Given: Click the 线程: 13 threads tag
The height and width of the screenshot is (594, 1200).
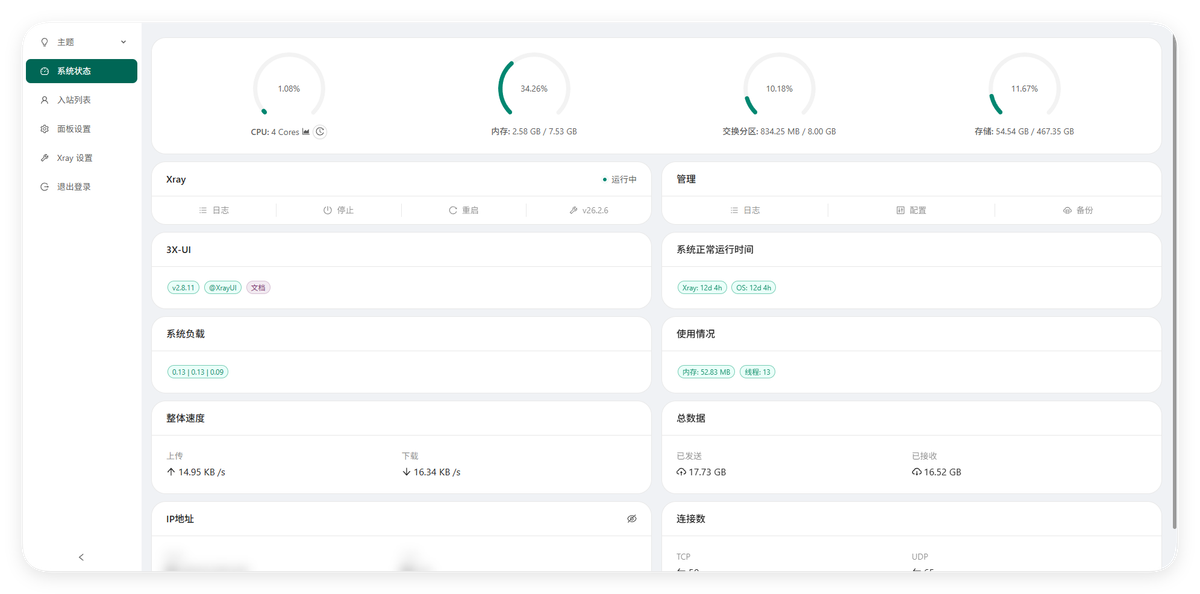Looking at the screenshot, I should [x=758, y=372].
